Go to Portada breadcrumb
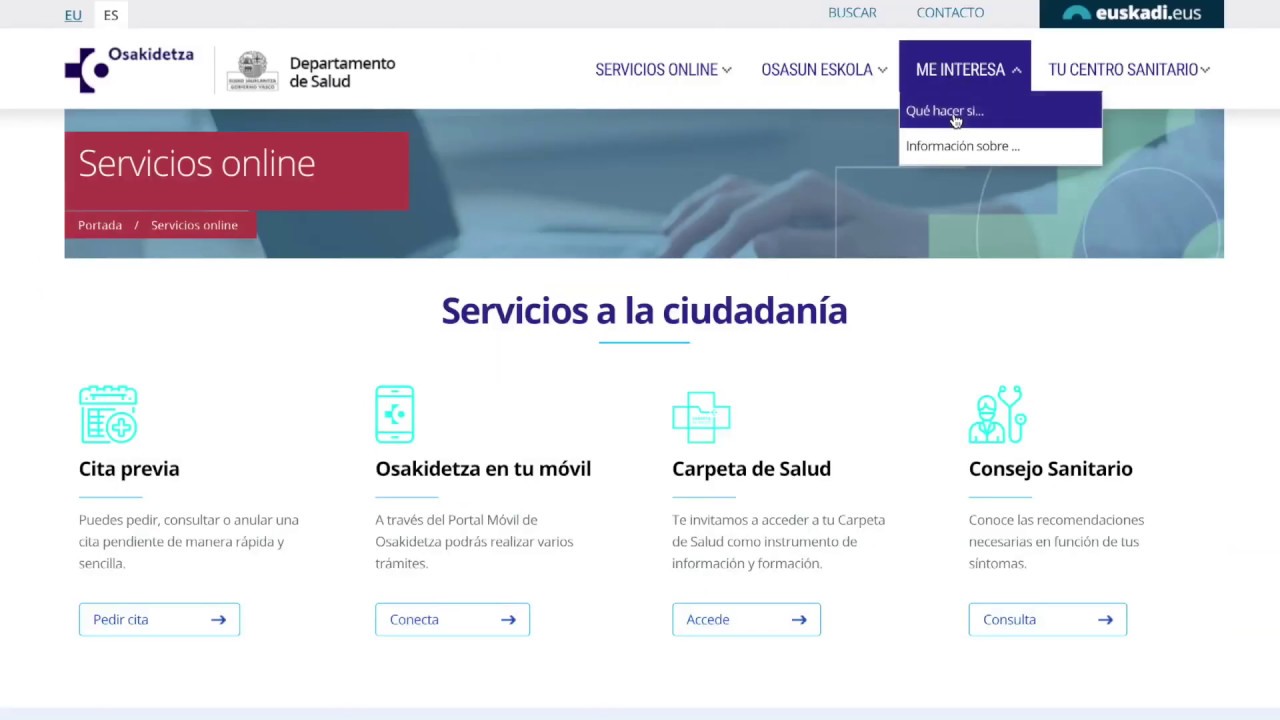The image size is (1280, 720). pyautogui.click(x=100, y=225)
